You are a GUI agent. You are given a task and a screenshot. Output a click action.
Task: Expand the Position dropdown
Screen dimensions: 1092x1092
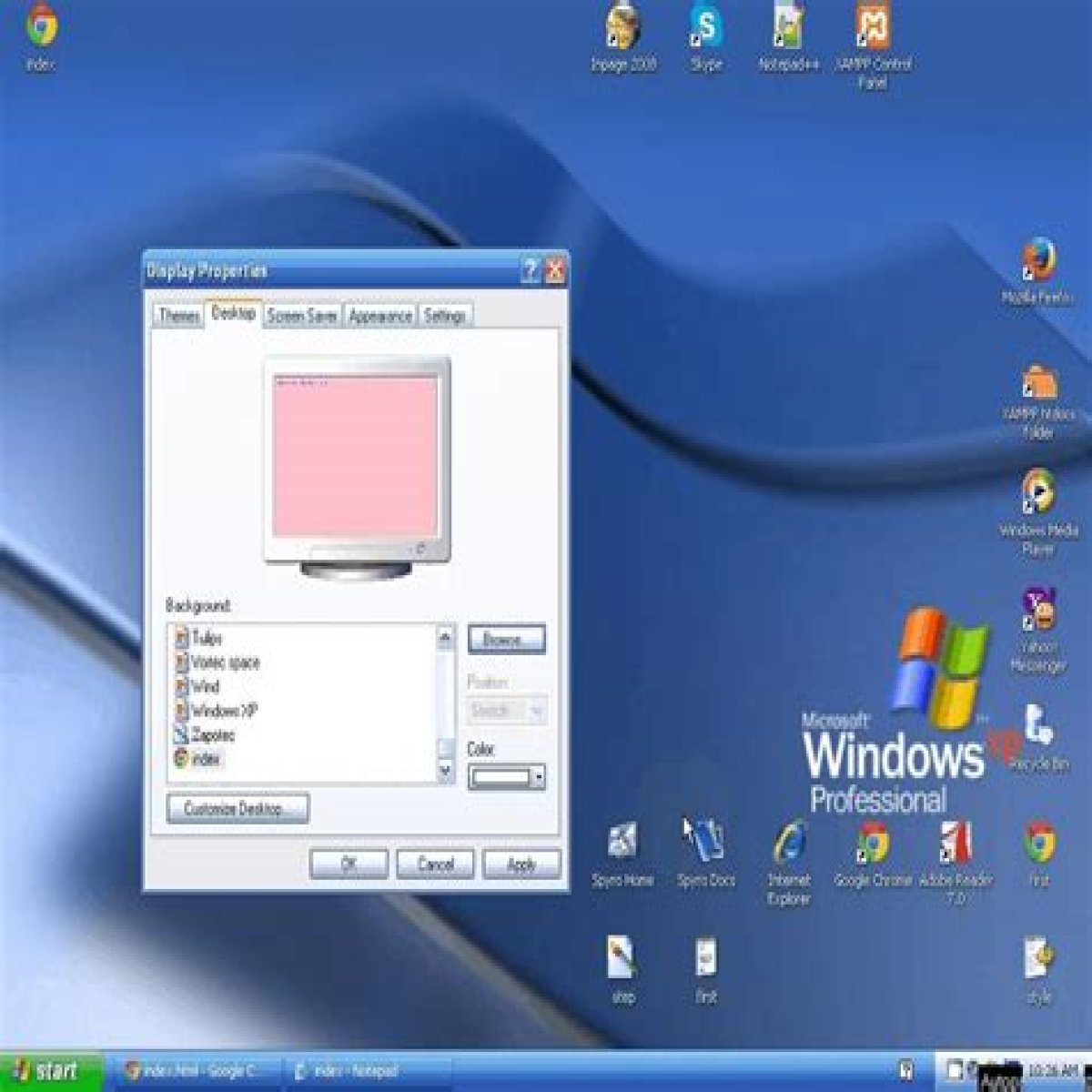pos(507,710)
